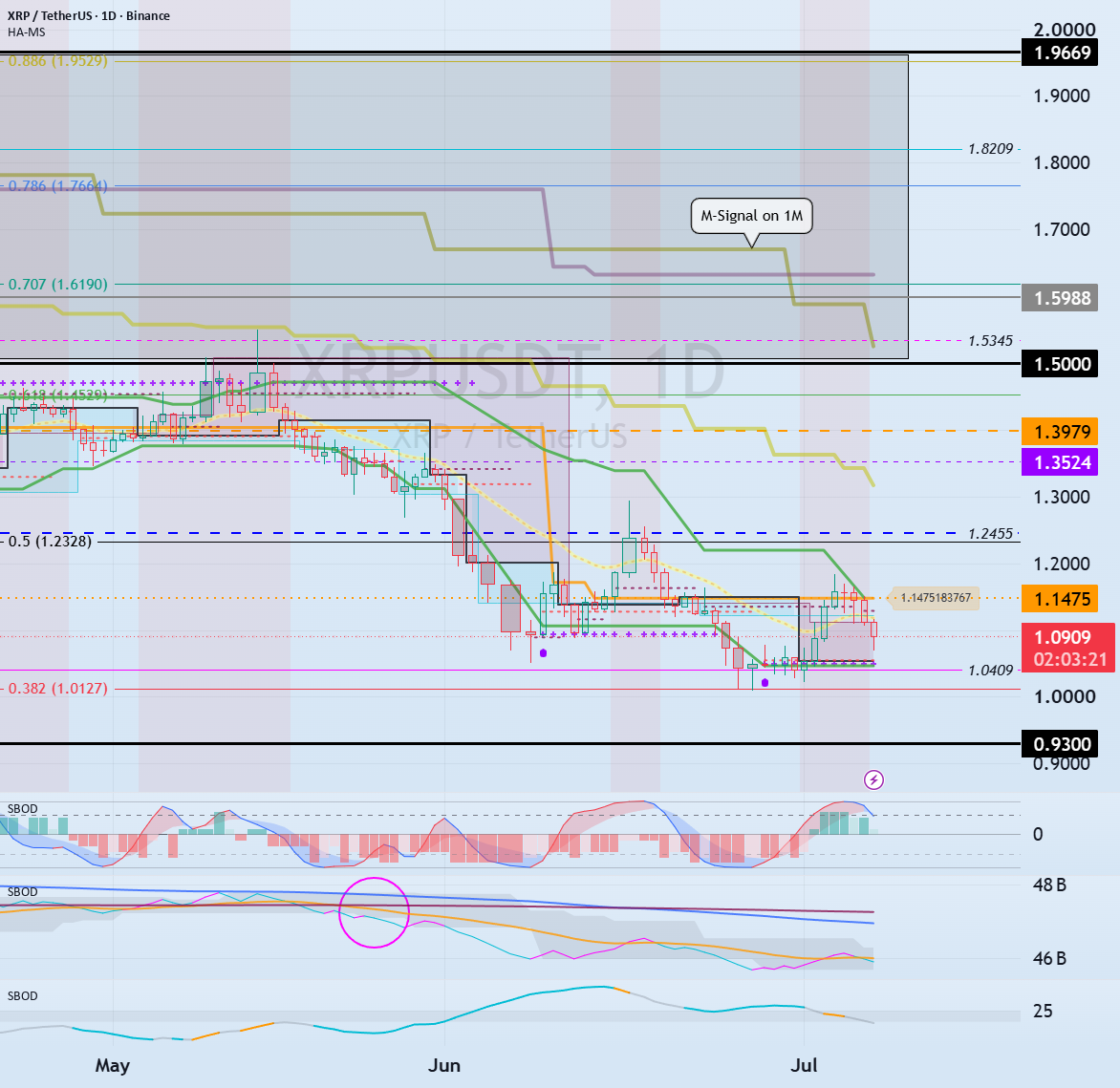1120x1088 pixels.
Task: Click the 0.382 (1.0127) Fibonacci label
Action: click(x=58, y=689)
